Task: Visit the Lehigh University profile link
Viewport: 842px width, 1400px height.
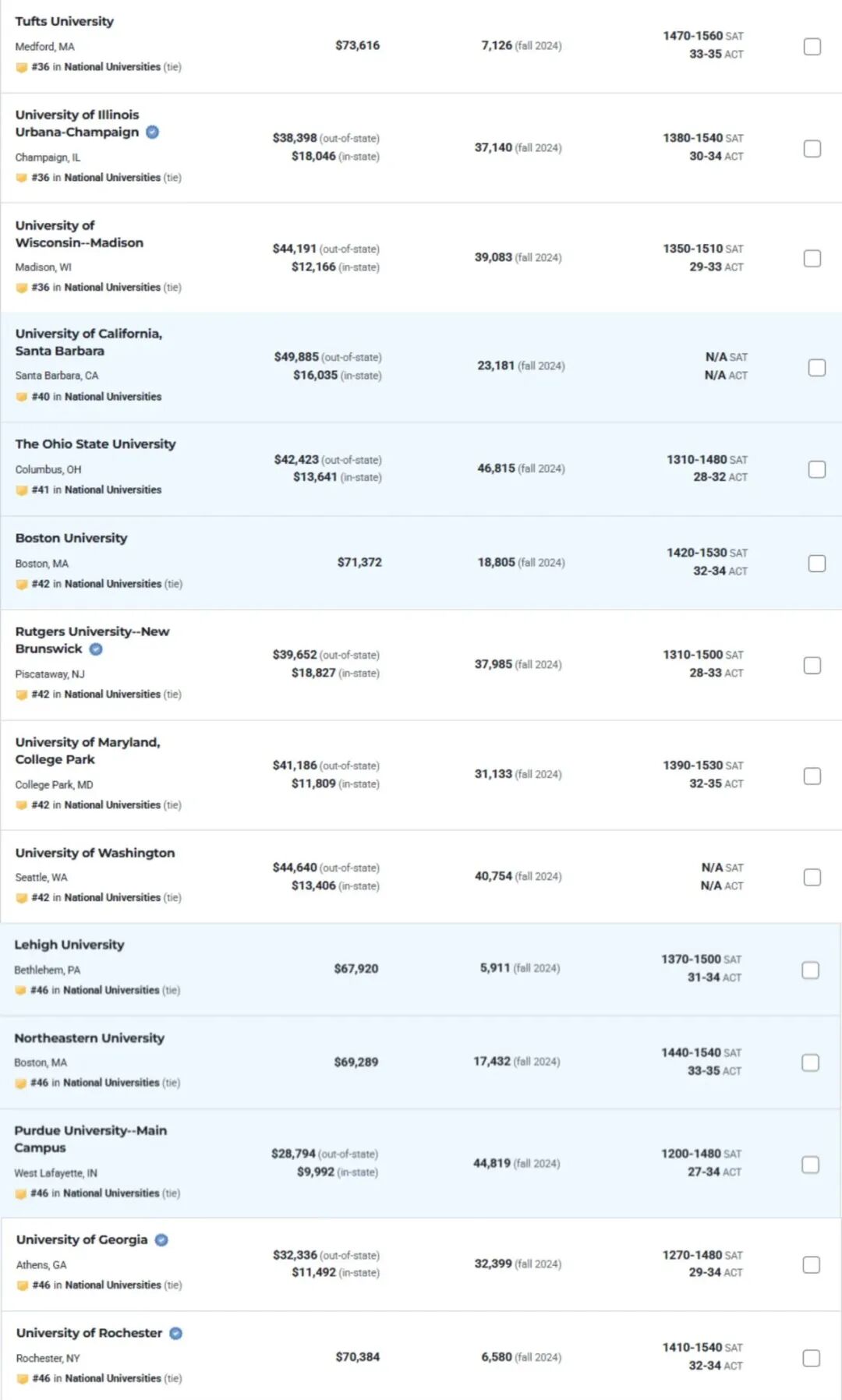Action: (x=69, y=945)
